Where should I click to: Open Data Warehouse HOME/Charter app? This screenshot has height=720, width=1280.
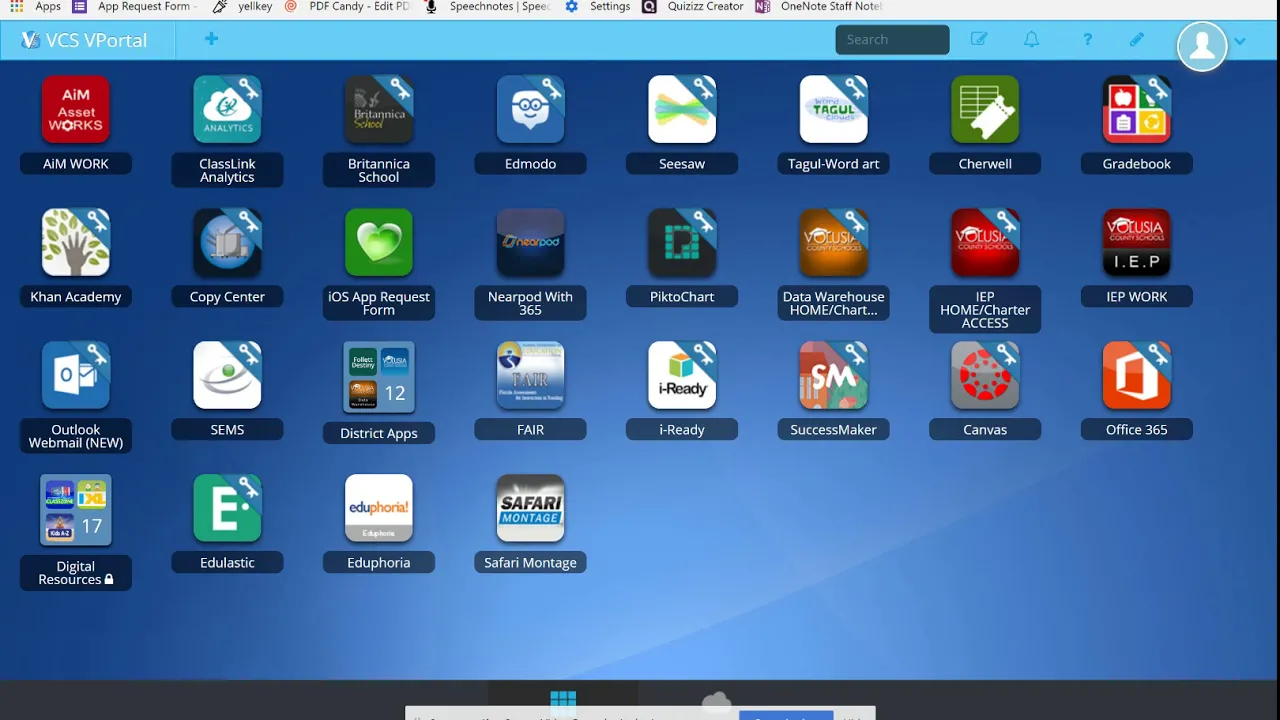[834, 242]
